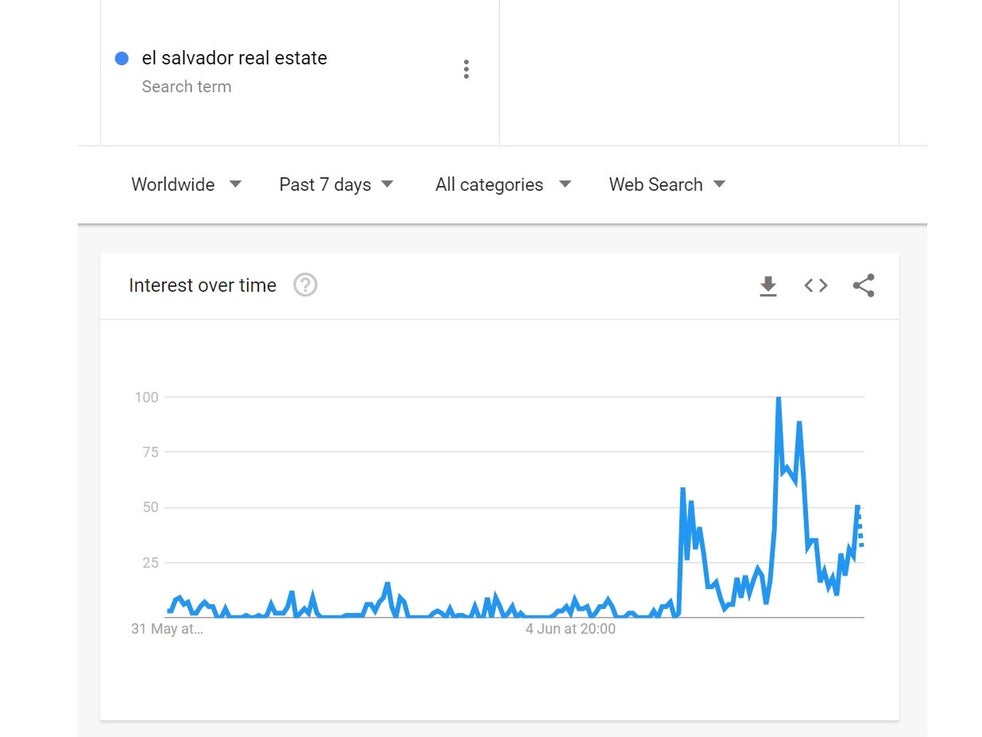Edit the "el salvador real estate" search term
982x737 pixels.
click(x=234, y=58)
